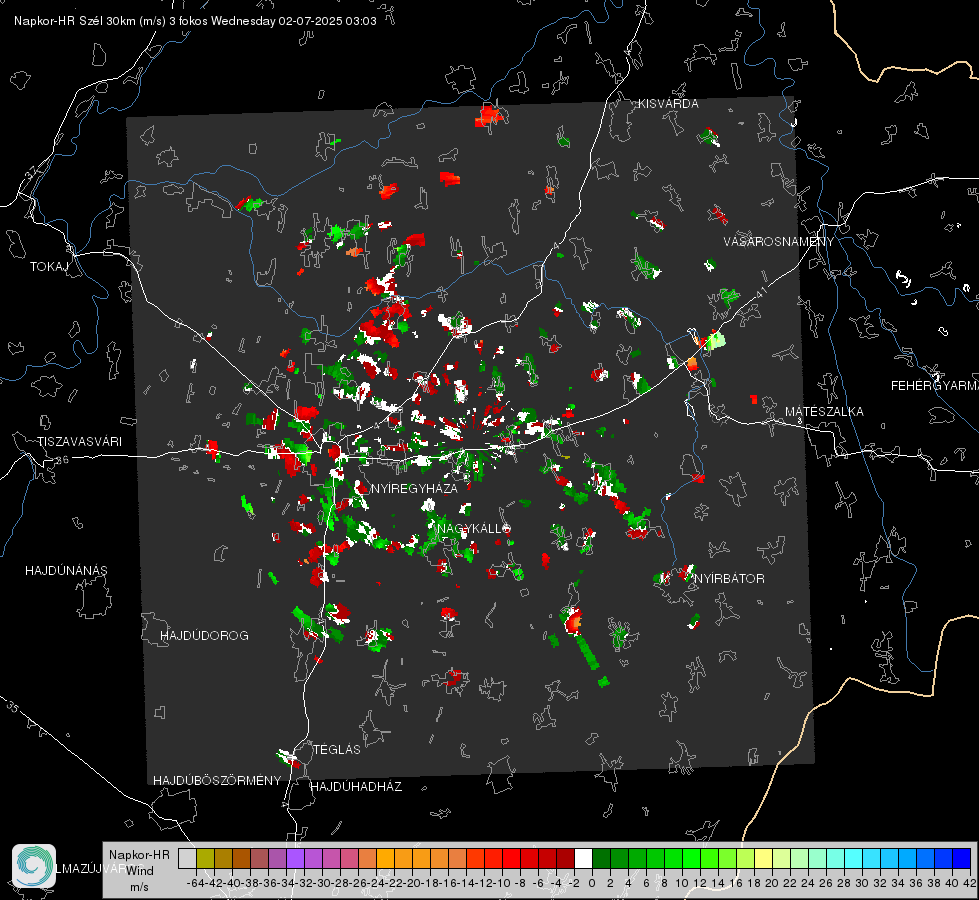Select the dark blue last legend swatch
This screenshot has width=979, height=900.
point(962,858)
